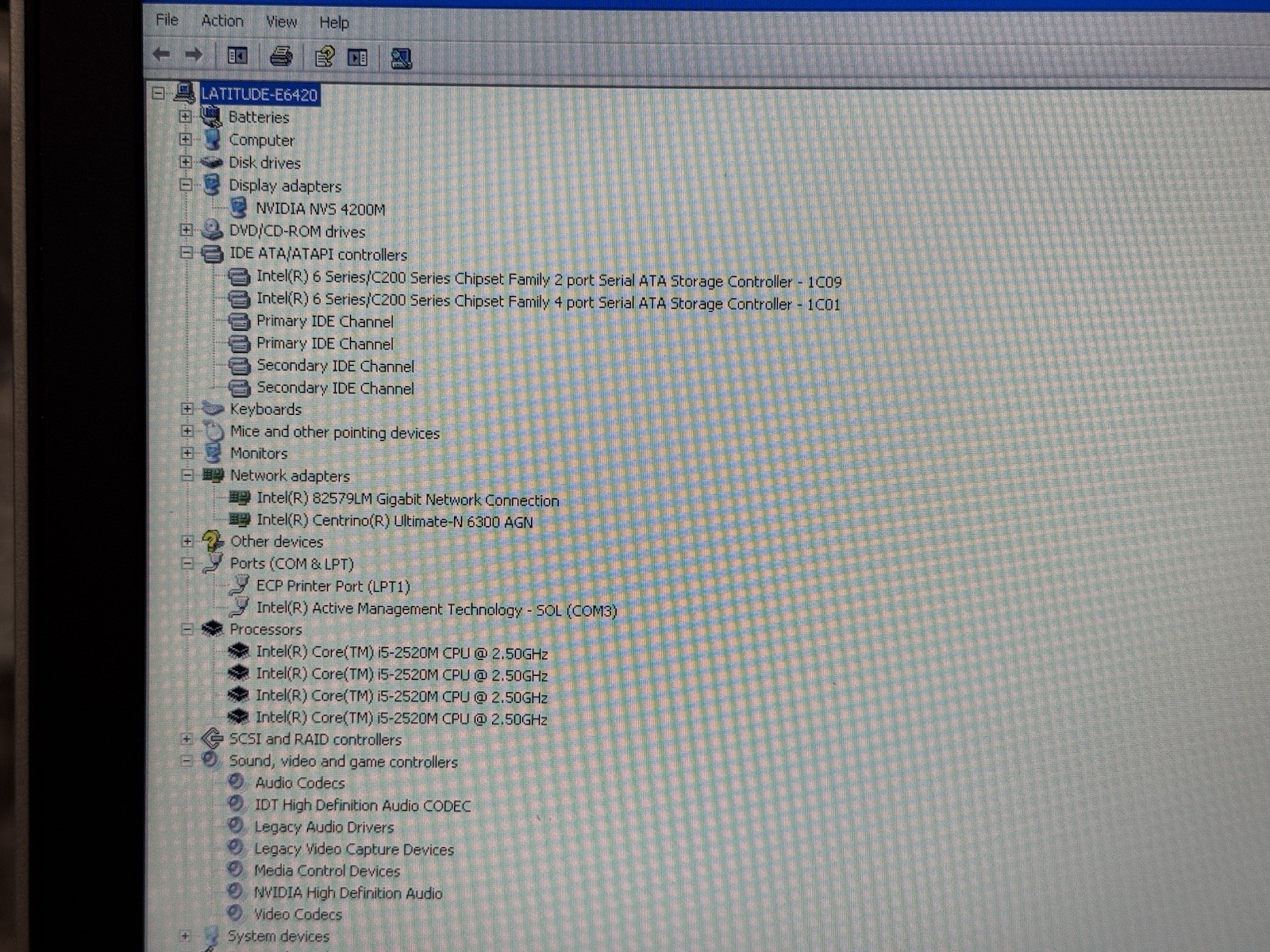1270x952 pixels.
Task: Select Intel 82579LM Gigabit Network Connection
Action: (408, 500)
